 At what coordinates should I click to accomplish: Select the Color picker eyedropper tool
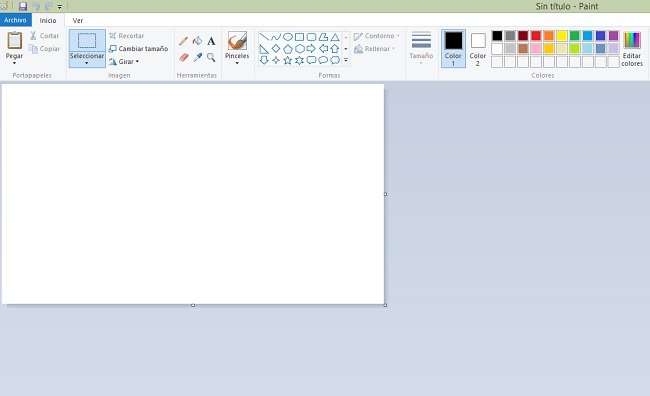pyautogui.click(x=197, y=57)
